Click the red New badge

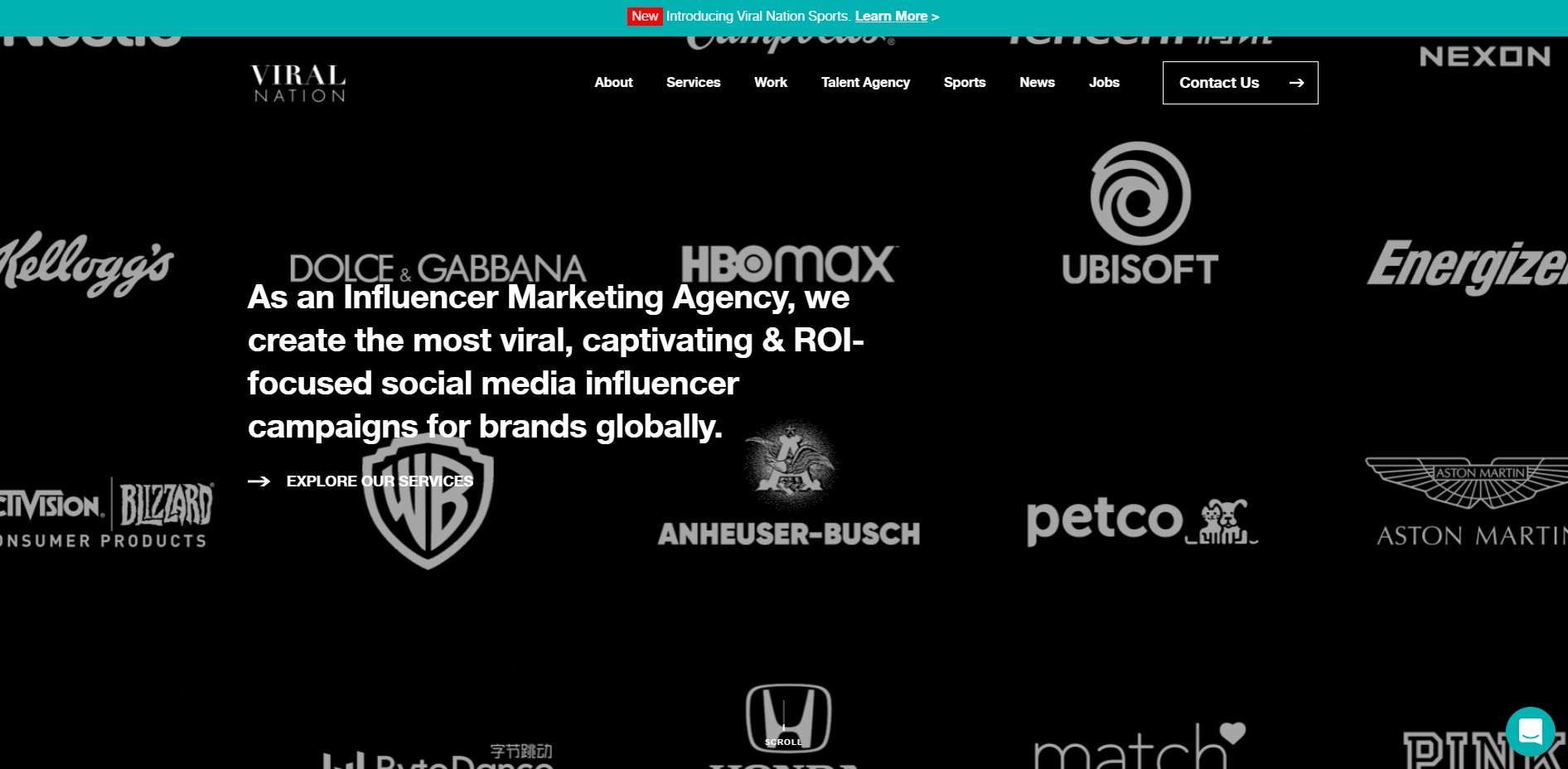(645, 17)
